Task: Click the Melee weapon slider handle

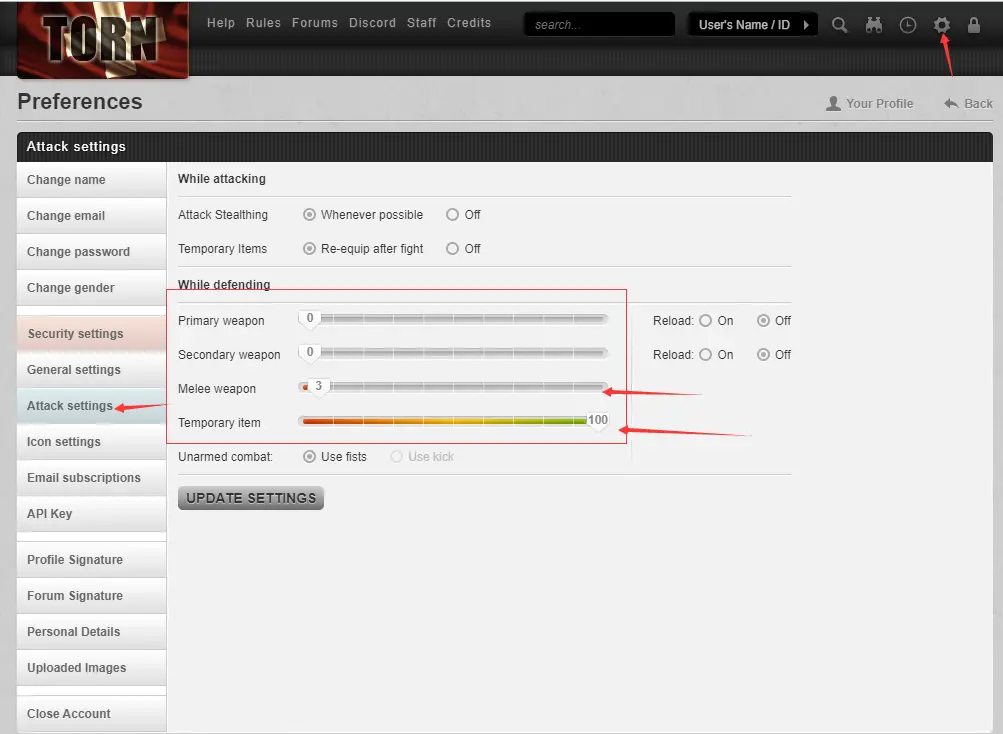Action: point(318,387)
